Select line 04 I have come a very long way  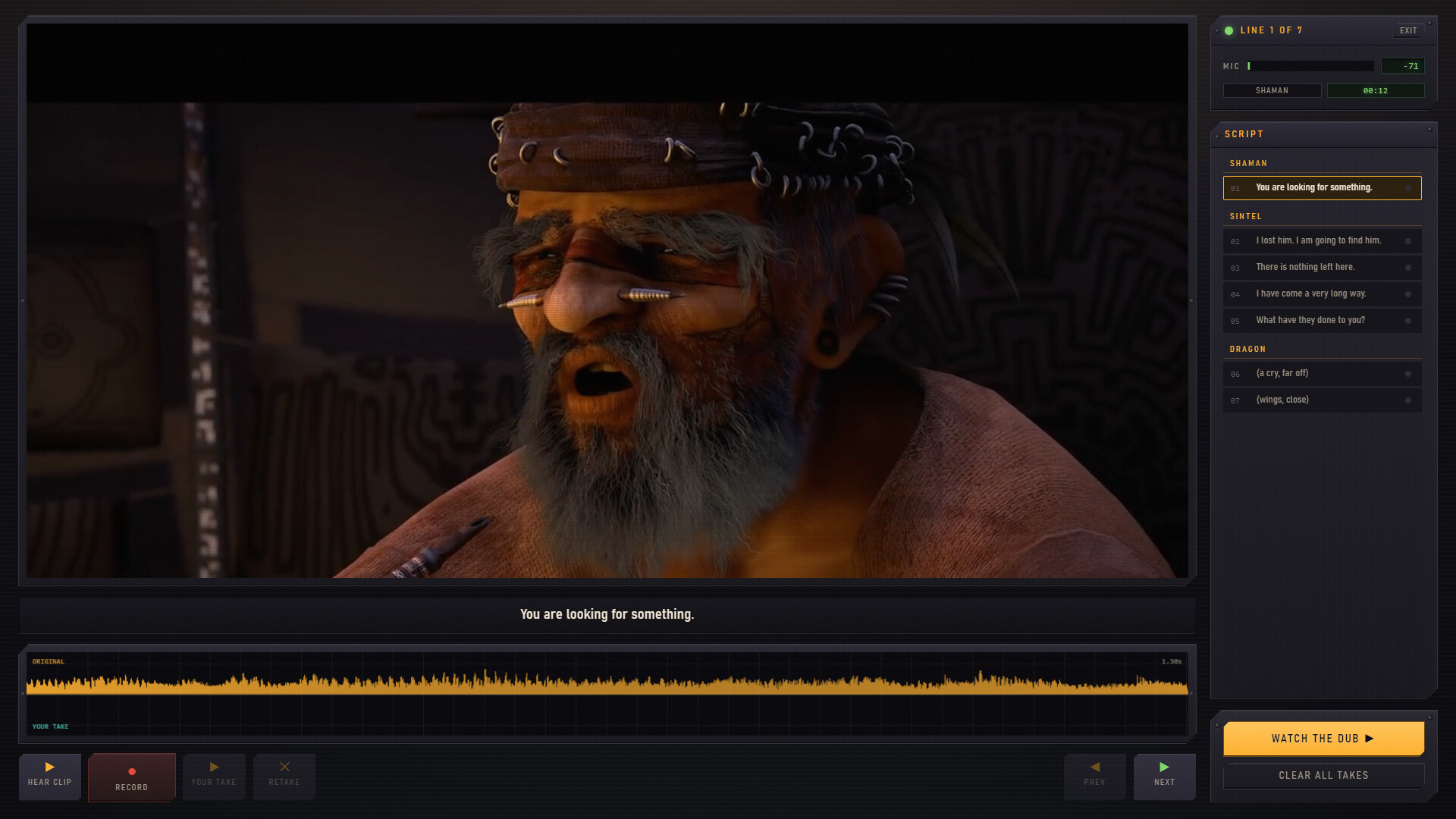(1322, 294)
